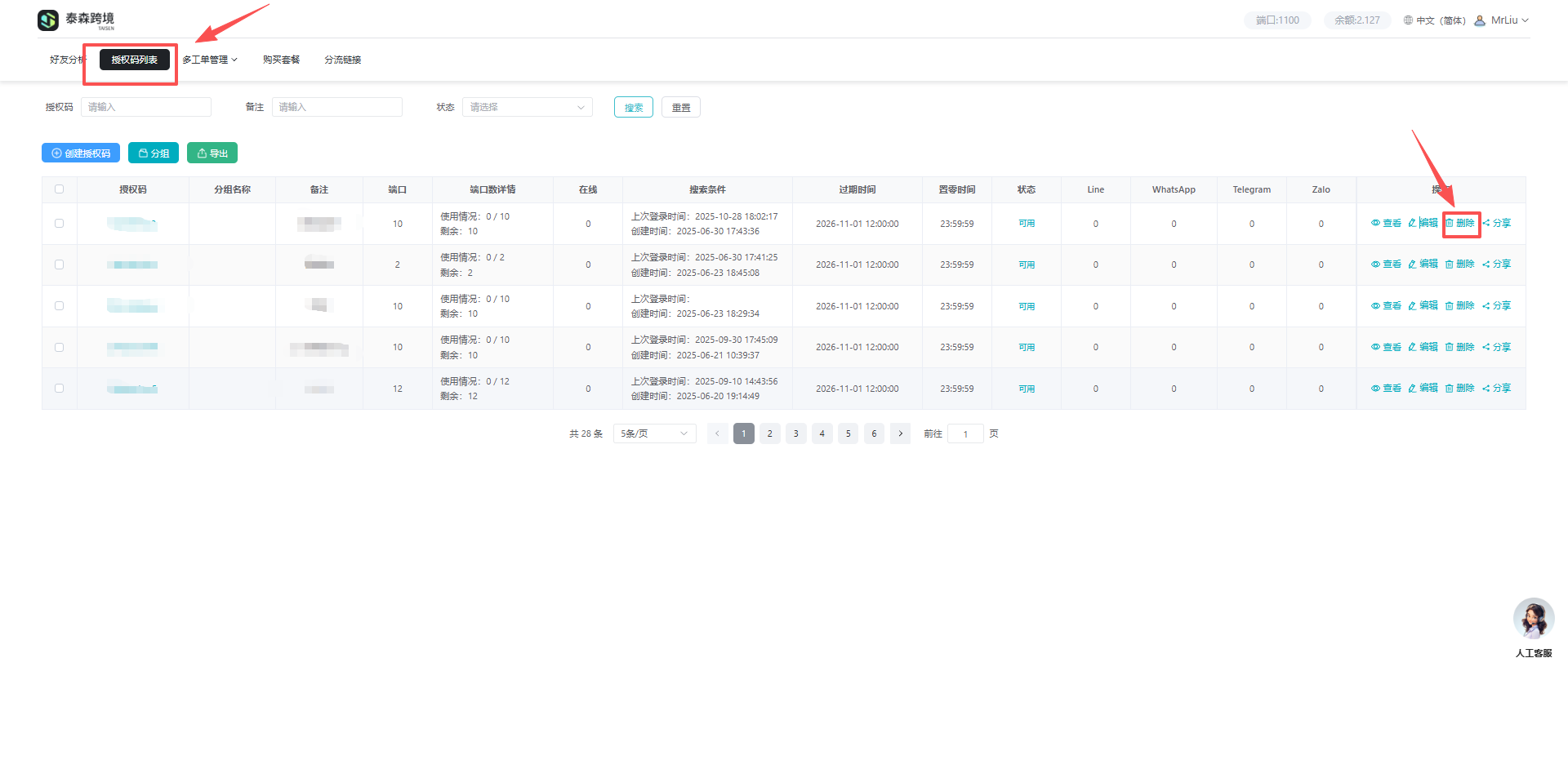Switch to the 购买套餐 tab
The width and height of the screenshot is (1568, 778).
[281, 60]
